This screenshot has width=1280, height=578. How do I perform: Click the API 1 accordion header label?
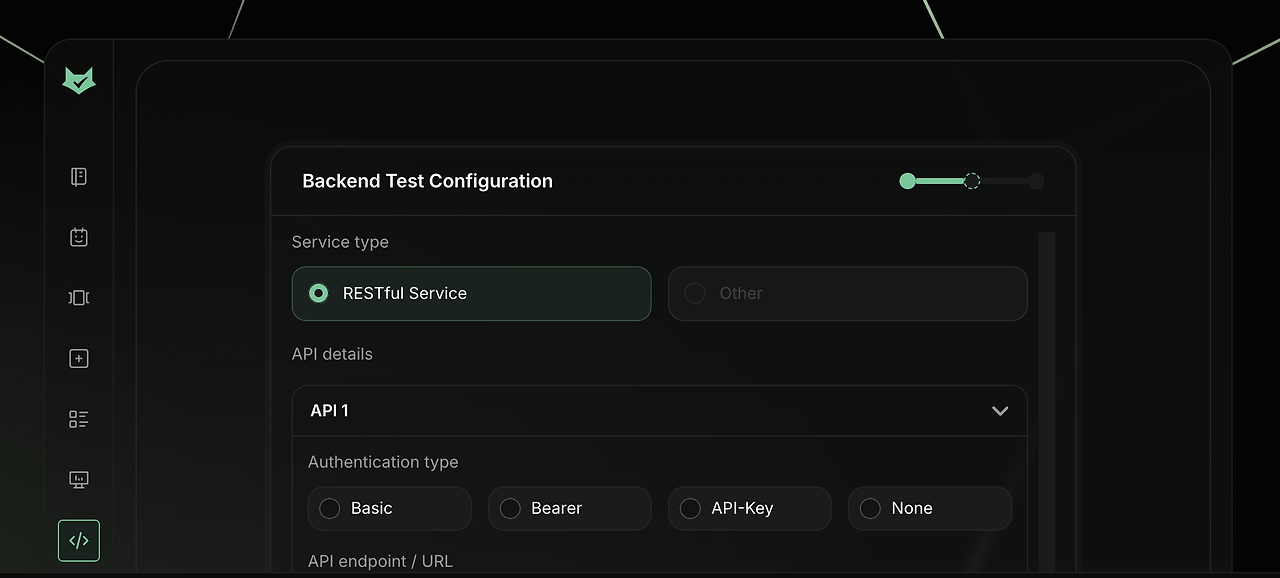330,411
